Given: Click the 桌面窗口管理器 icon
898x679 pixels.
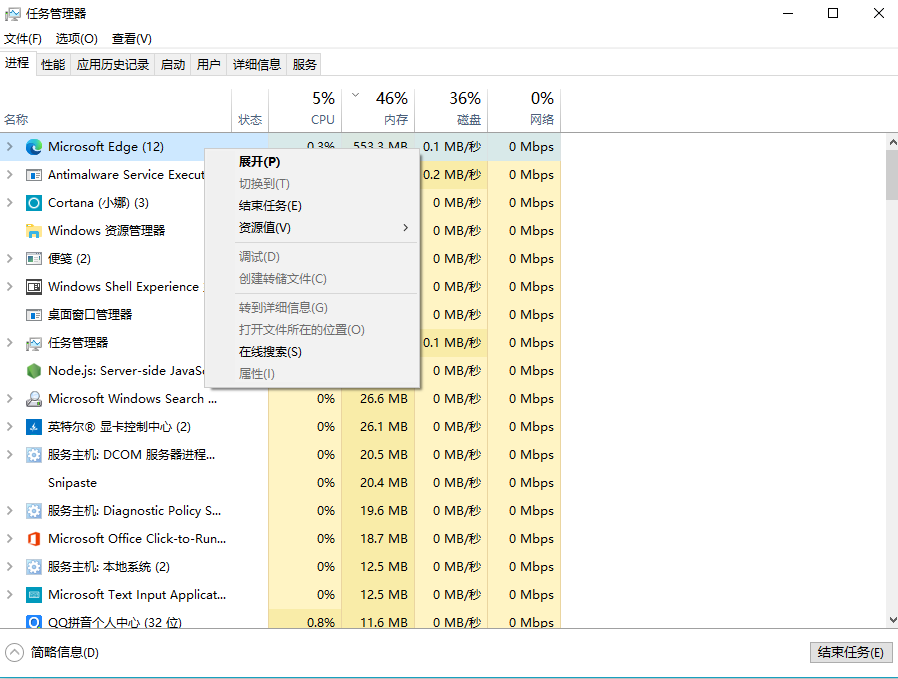Looking at the screenshot, I should click(x=34, y=315).
